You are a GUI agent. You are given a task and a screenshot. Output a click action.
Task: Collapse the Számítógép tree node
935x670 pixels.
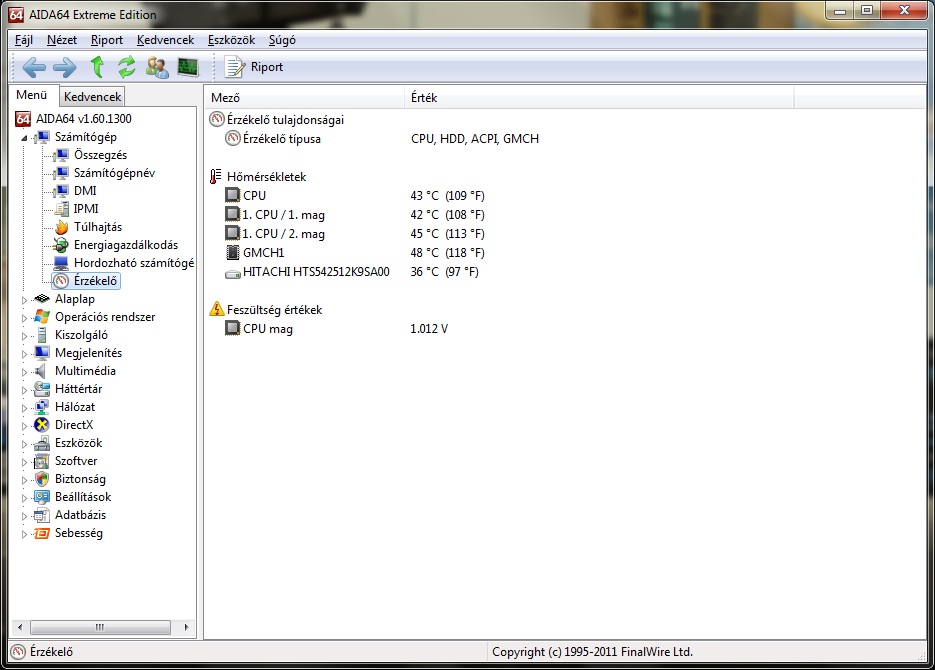point(24,138)
